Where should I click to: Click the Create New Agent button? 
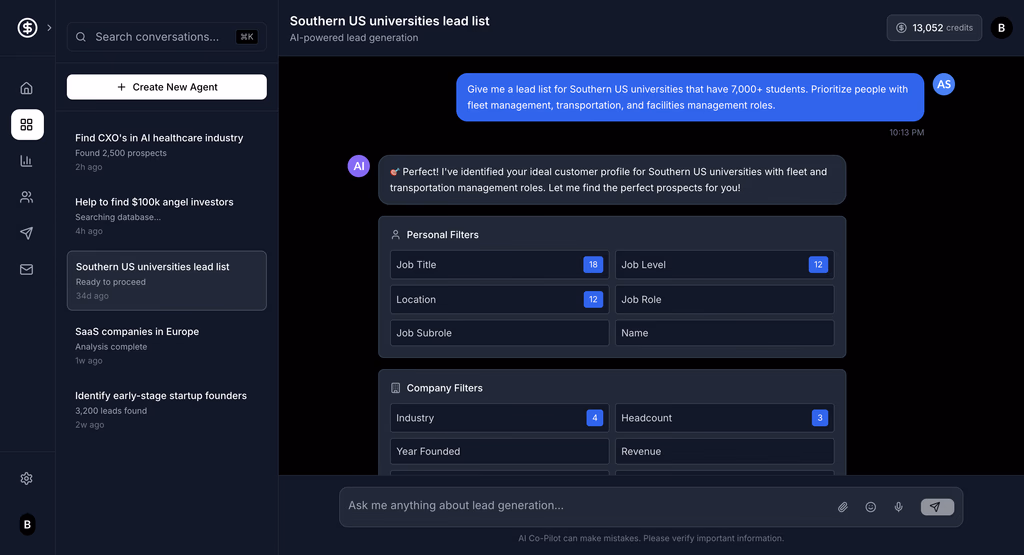[x=167, y=87]
